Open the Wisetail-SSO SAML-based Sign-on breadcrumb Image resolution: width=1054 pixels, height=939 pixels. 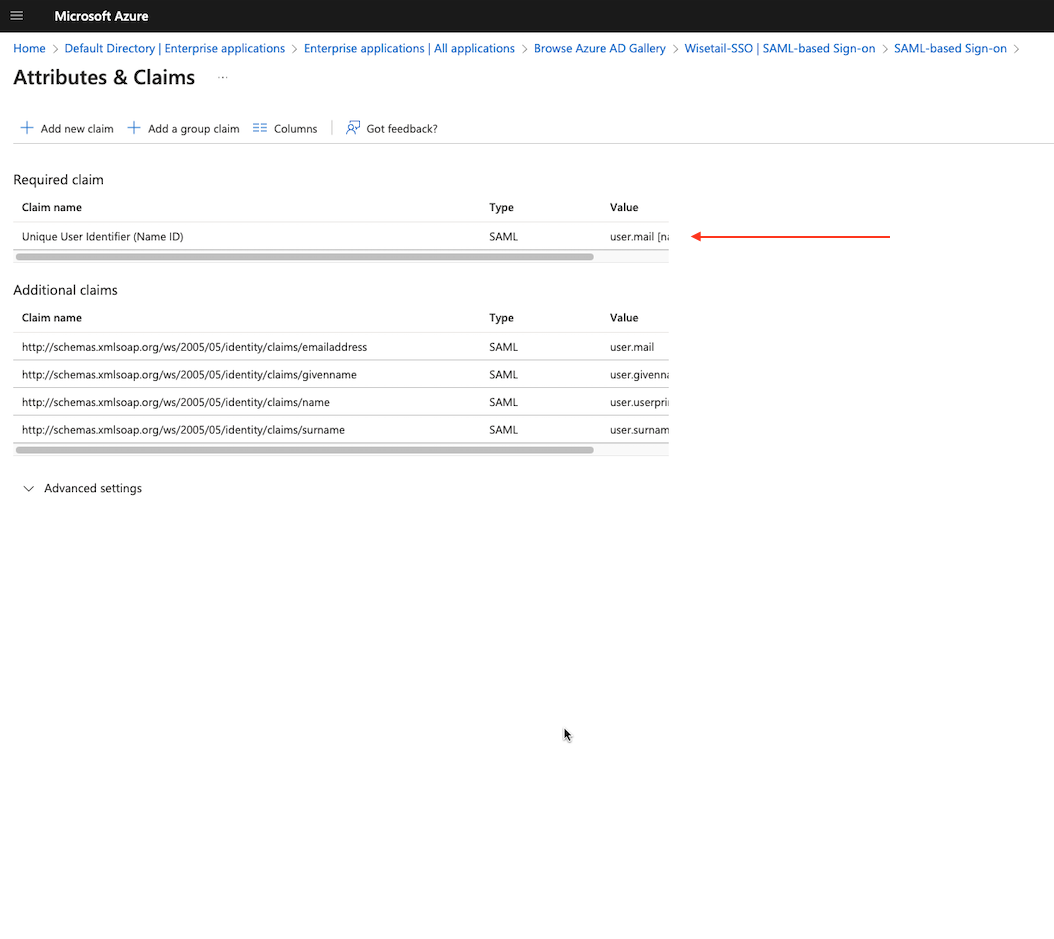781,48
